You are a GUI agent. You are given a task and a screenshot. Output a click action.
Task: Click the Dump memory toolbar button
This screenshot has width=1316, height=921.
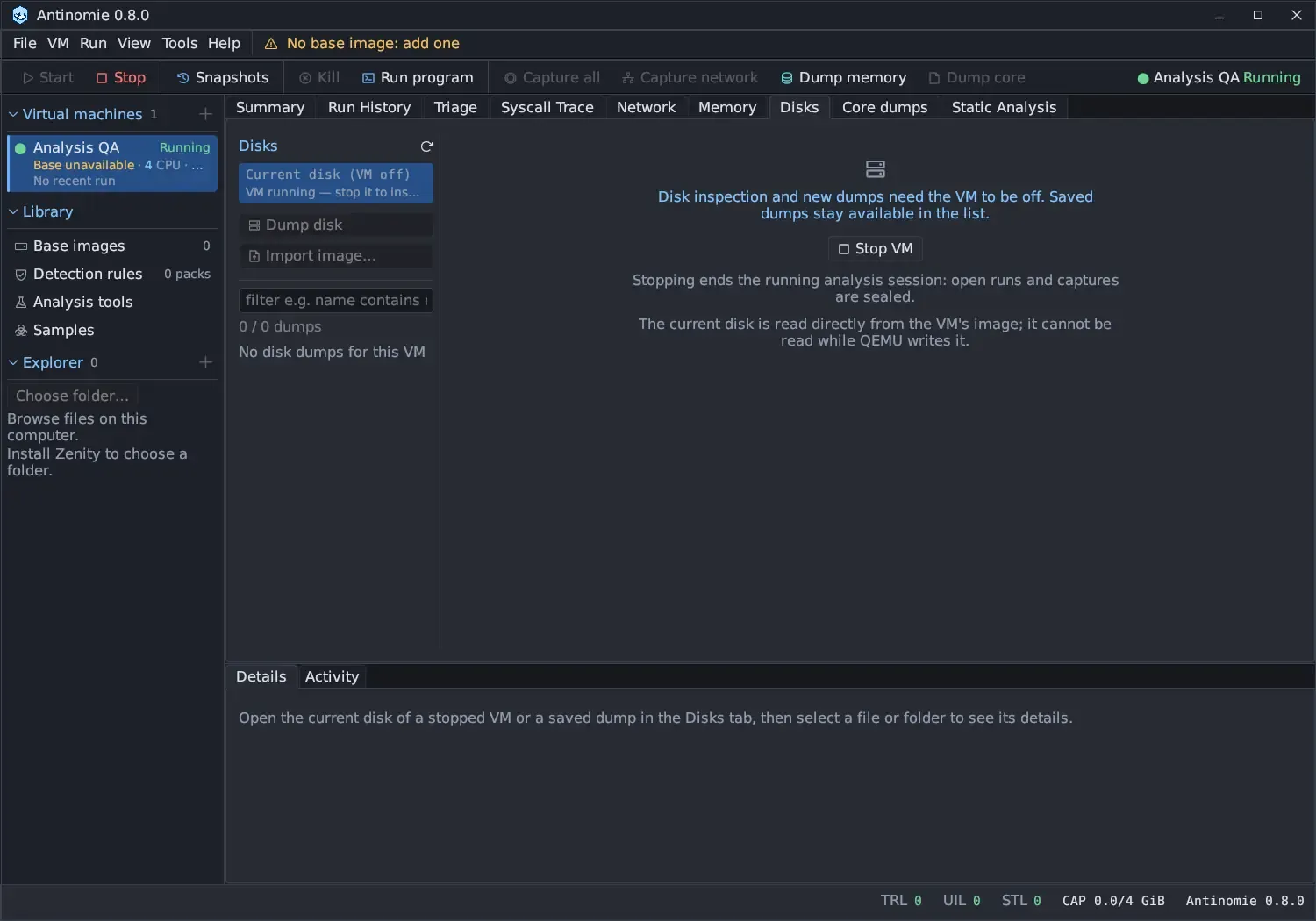pos(843,77)
